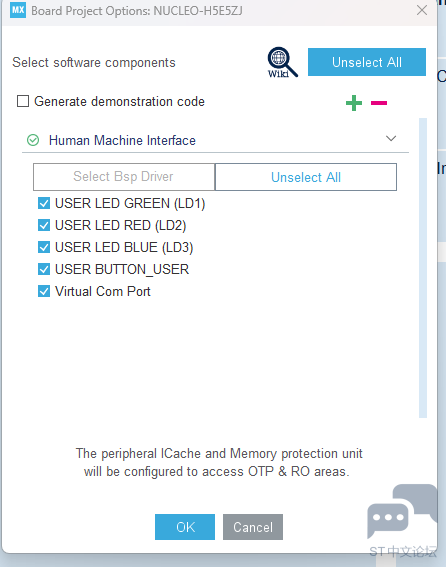
Task: Click the 'Select software components' label
Action: [94, 63]
